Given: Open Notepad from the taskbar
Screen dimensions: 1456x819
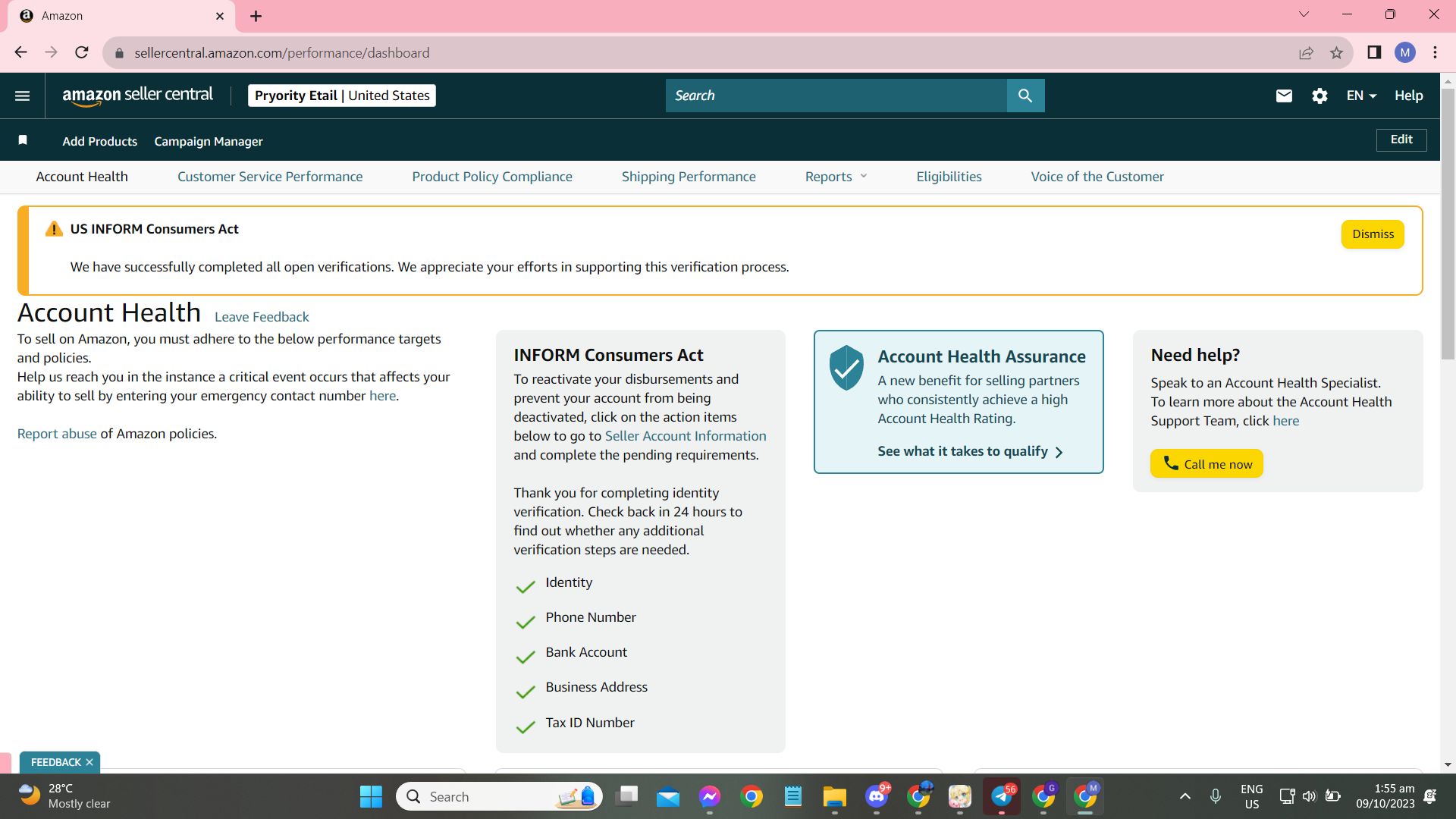Looking at the screenshot, I should pyautogui.click(x=793, y=796).
